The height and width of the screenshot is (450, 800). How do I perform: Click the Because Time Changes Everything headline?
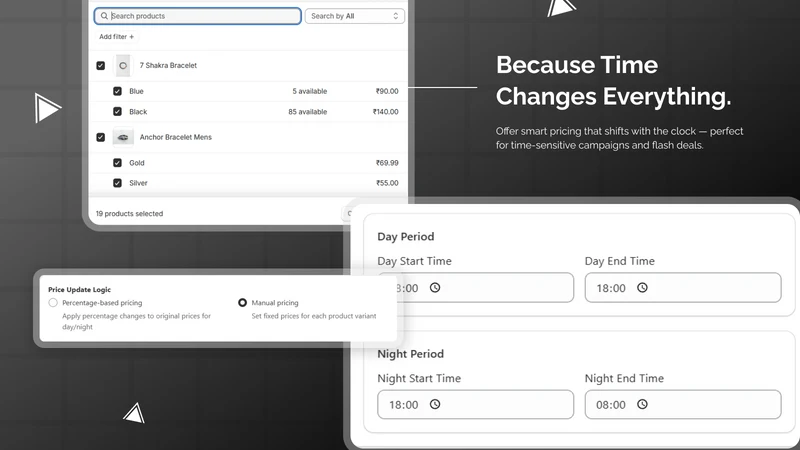[613, 81]
